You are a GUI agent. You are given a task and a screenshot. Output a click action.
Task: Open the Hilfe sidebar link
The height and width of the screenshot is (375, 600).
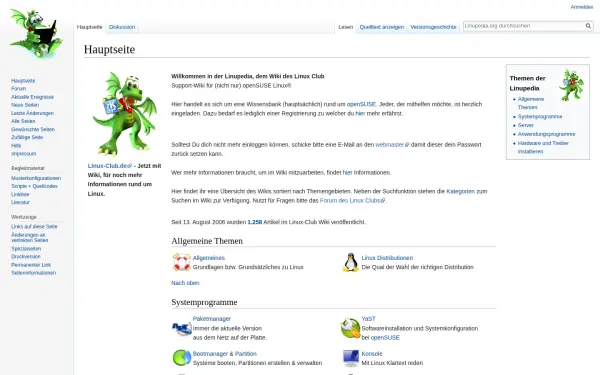click(16, 146)
